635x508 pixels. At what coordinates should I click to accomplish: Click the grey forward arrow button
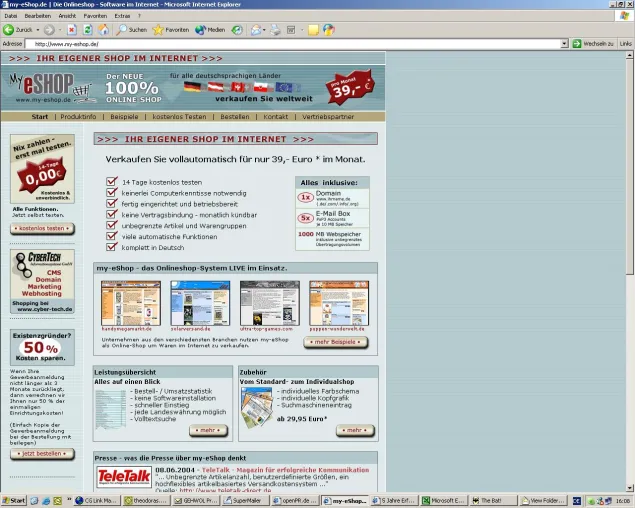click(x=49, y=30)
